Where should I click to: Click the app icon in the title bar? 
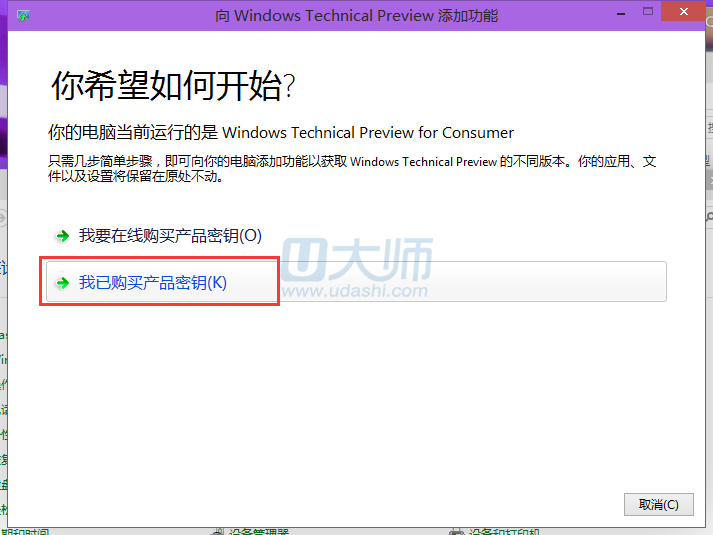coord(22,16)
